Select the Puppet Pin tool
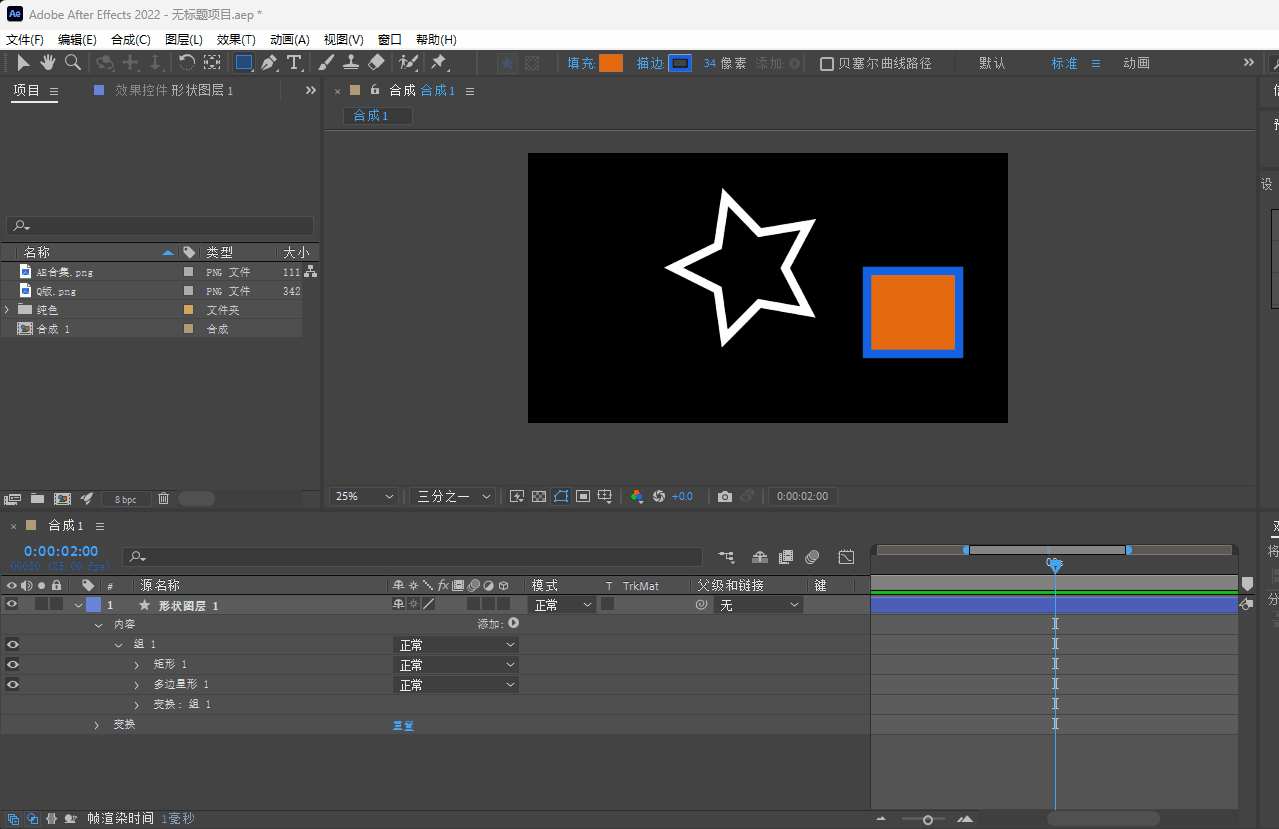Image resolution: width=1279 pixels, height=829 pixels. 438,63
